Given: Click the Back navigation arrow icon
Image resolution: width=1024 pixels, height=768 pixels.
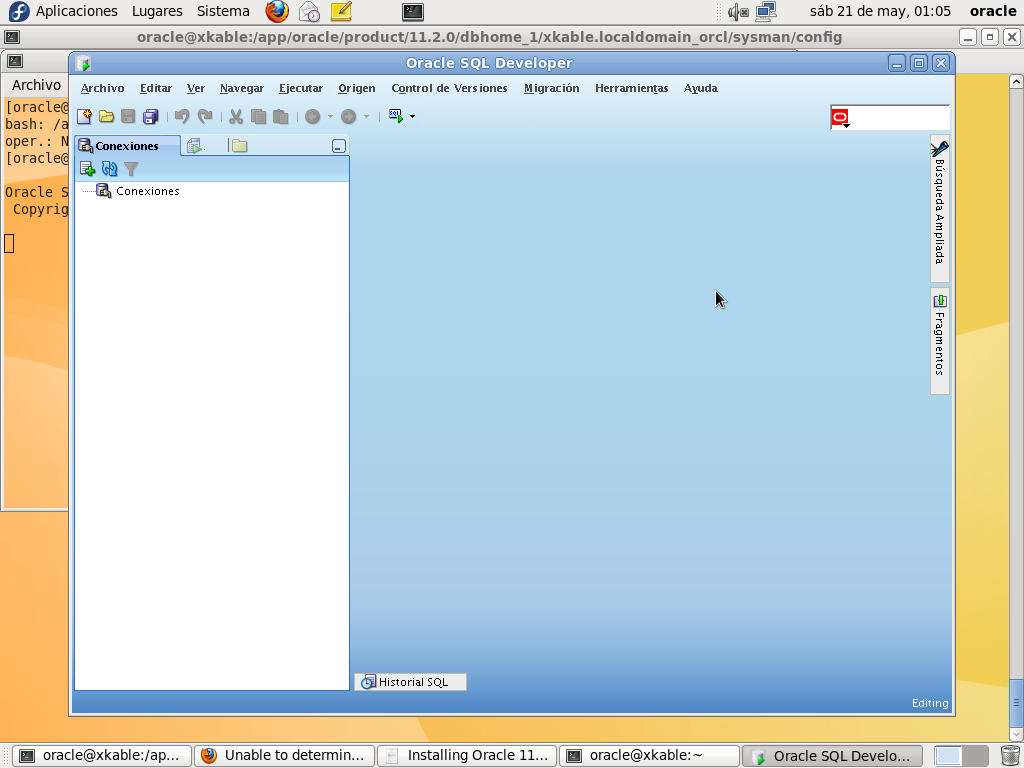Looking at the screenshot, I should (313, 116).
